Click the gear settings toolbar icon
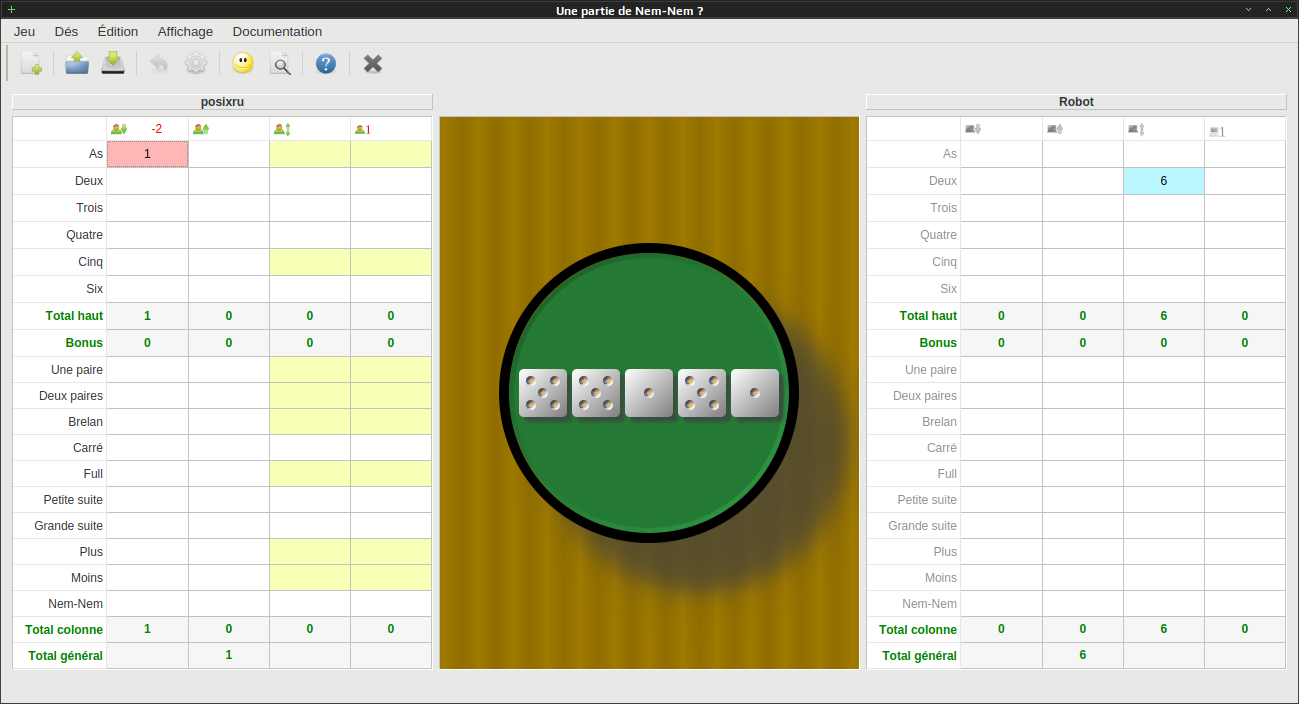 point(196,64)
